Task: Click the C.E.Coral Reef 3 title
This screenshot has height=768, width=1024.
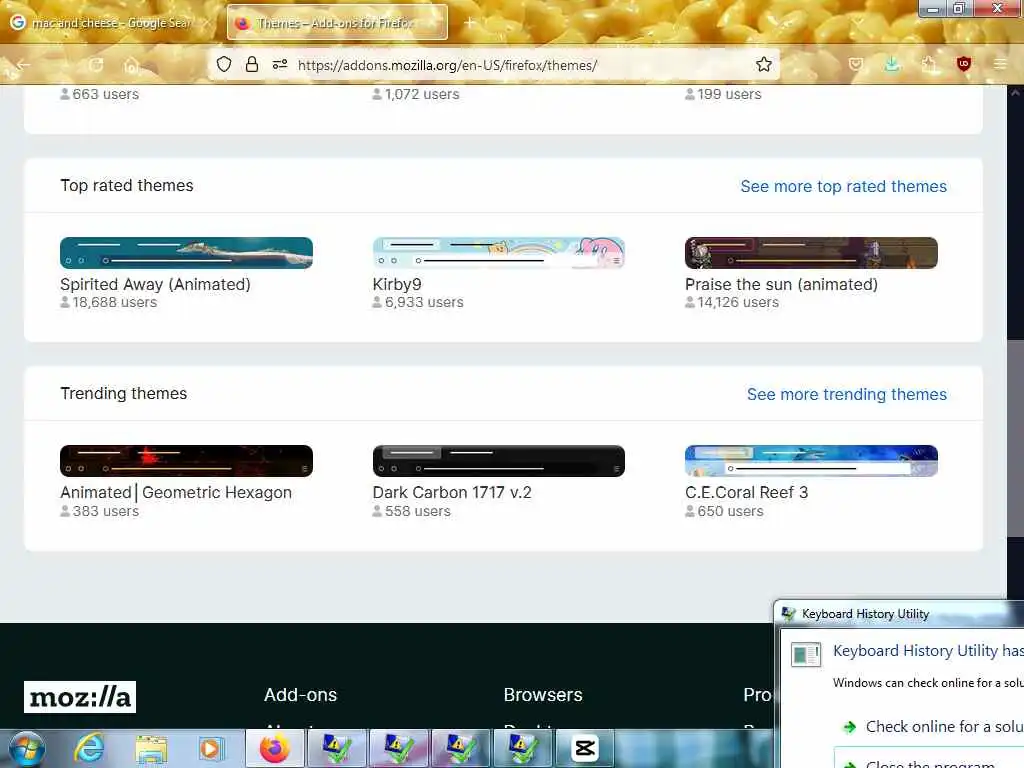Action: (746, 492)
